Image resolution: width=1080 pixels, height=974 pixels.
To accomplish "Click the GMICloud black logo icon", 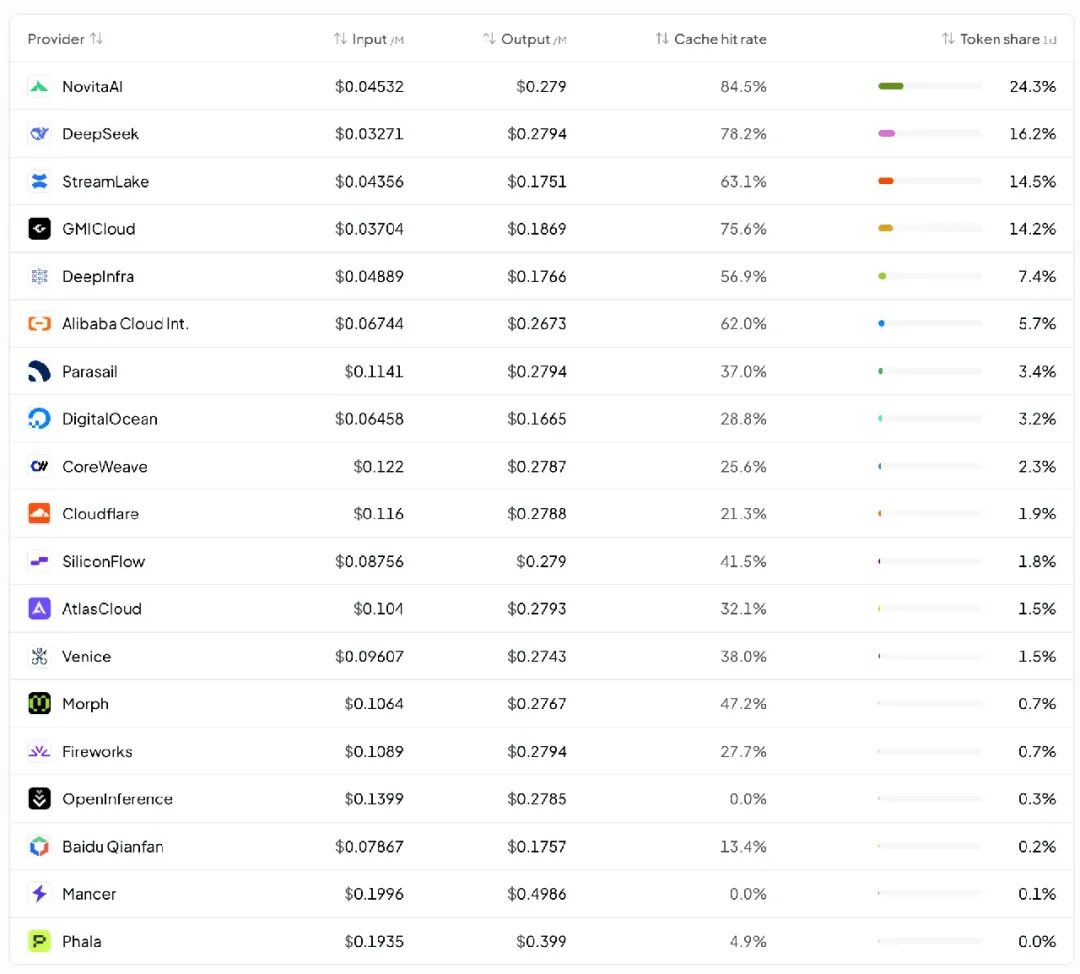I will 39,229.
